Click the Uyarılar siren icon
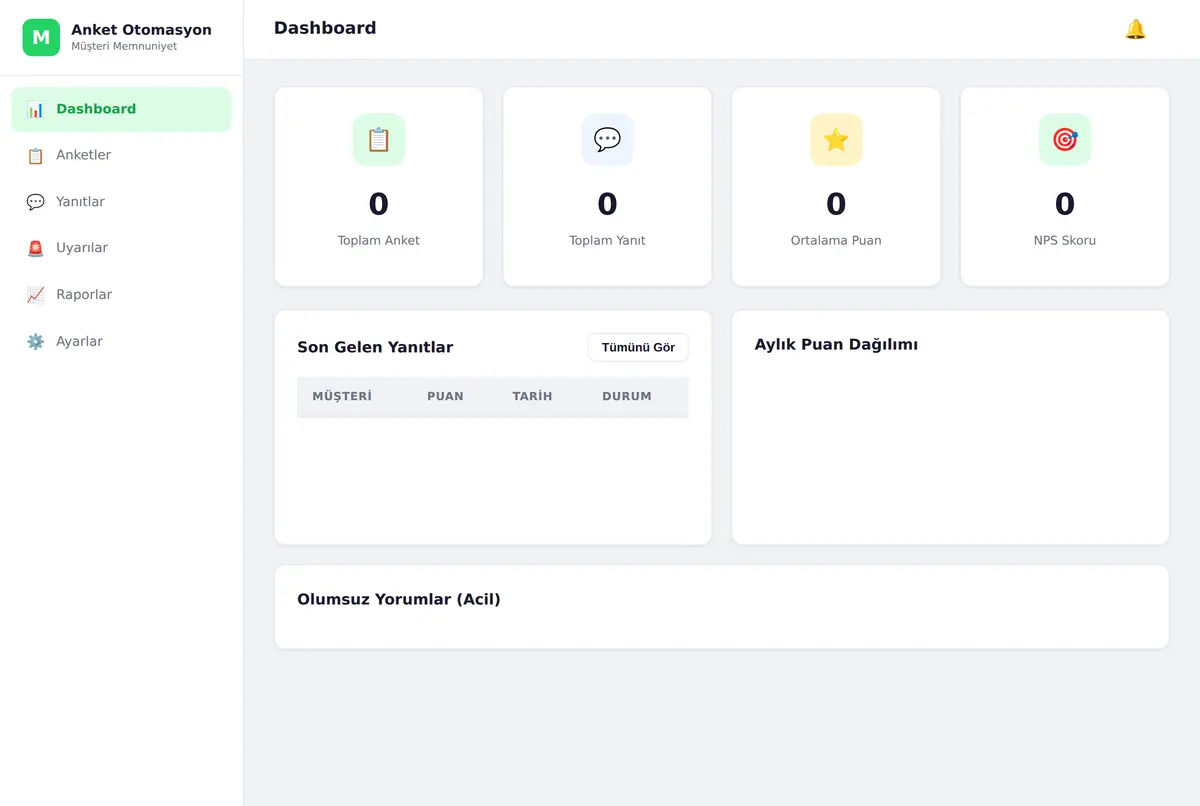 coord(35,248)
